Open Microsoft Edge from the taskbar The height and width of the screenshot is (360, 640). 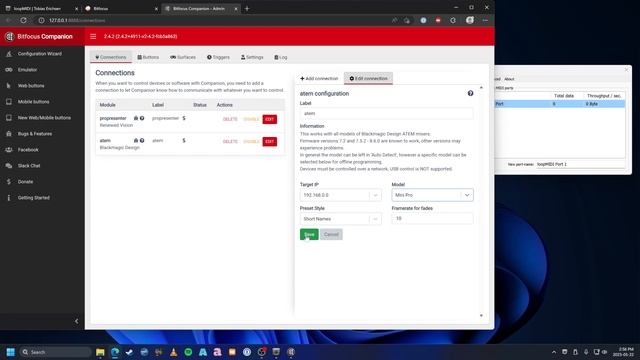pyautogui.click(x=115, y=352)
